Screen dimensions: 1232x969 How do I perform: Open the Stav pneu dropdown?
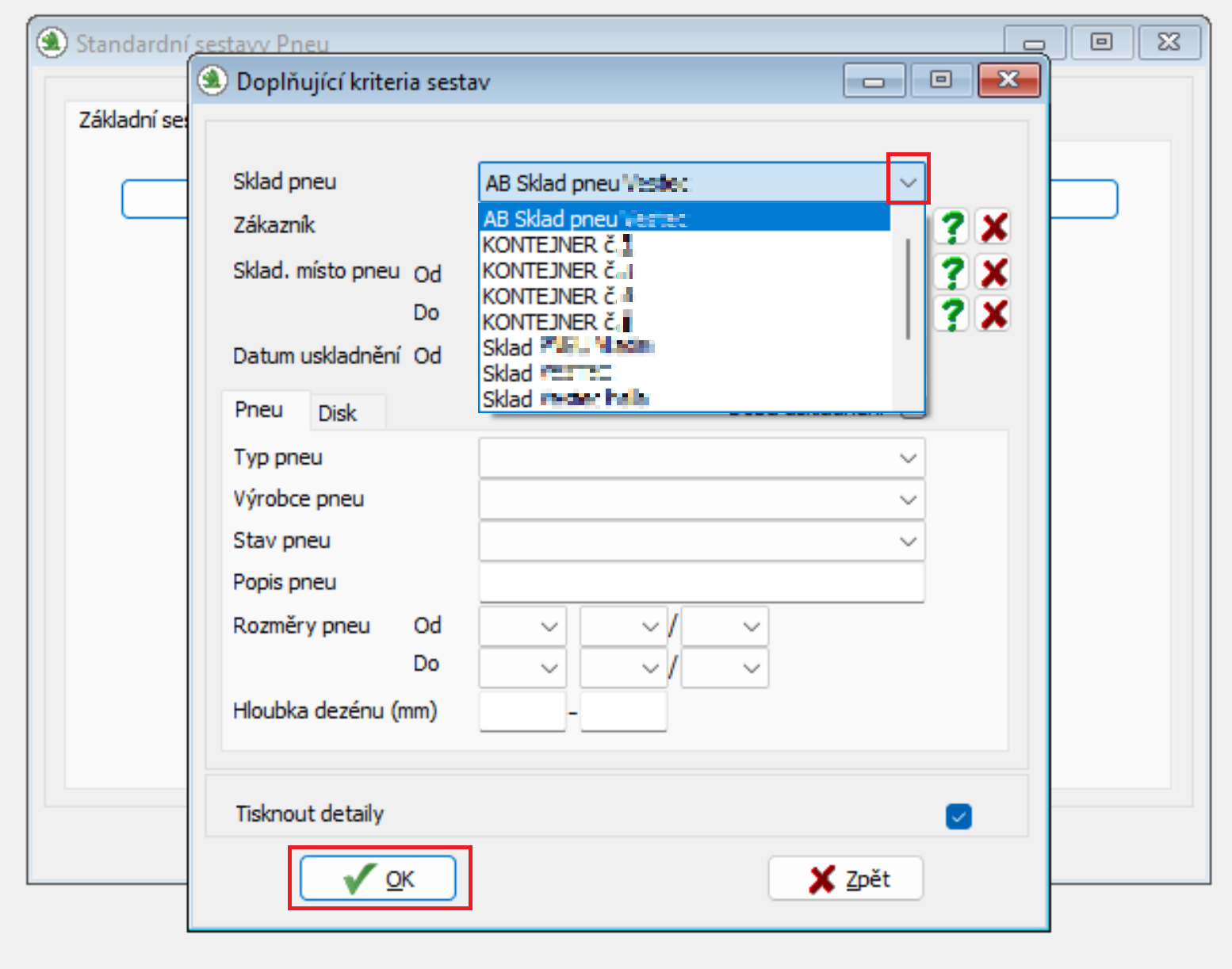click(908, 542)
